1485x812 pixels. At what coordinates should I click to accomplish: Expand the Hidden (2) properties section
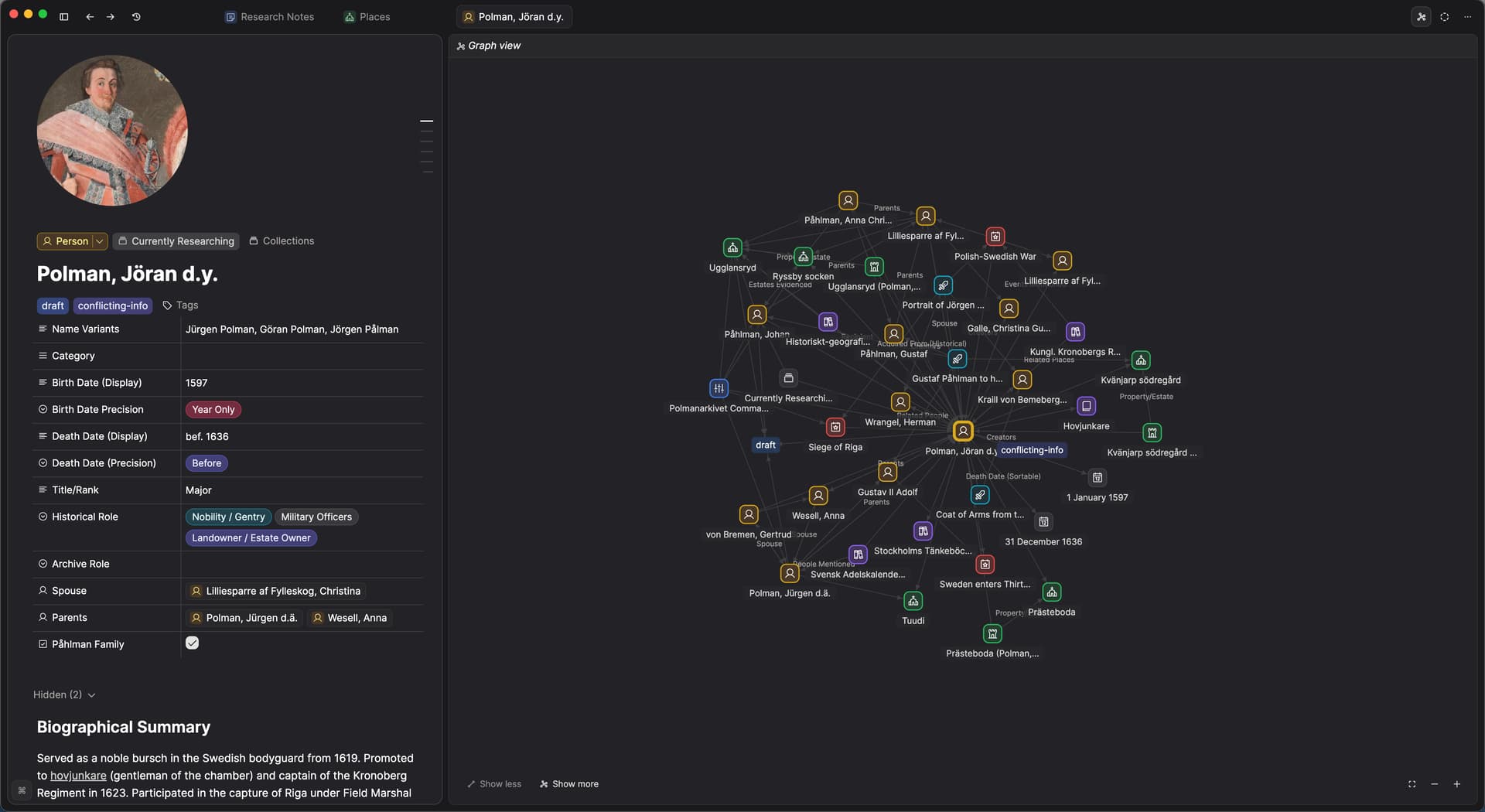point(64,695)
